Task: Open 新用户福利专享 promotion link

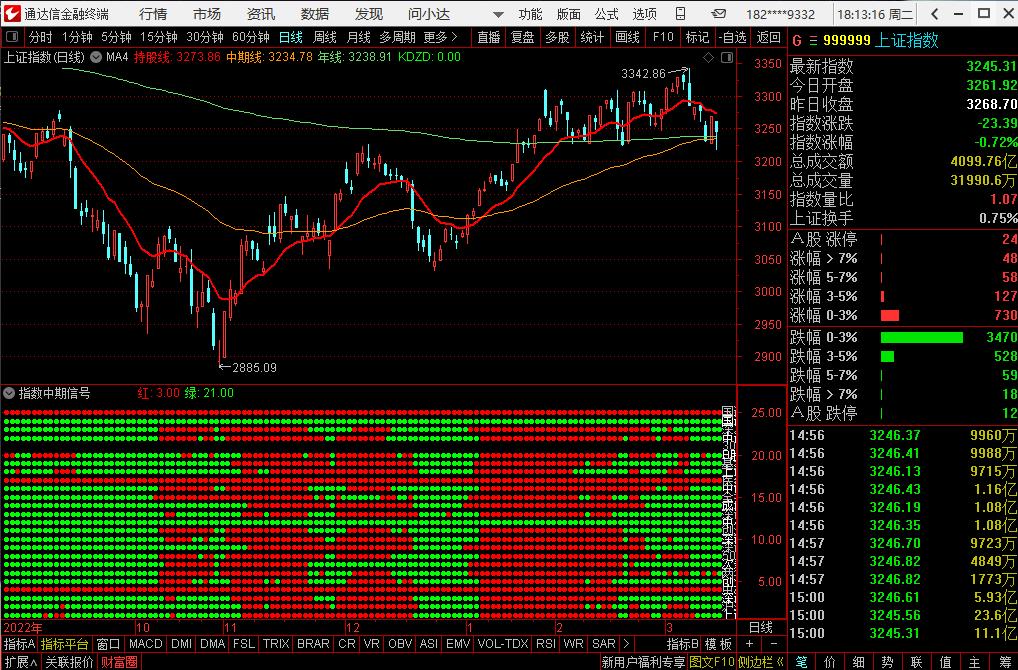Action: [643, 662]
